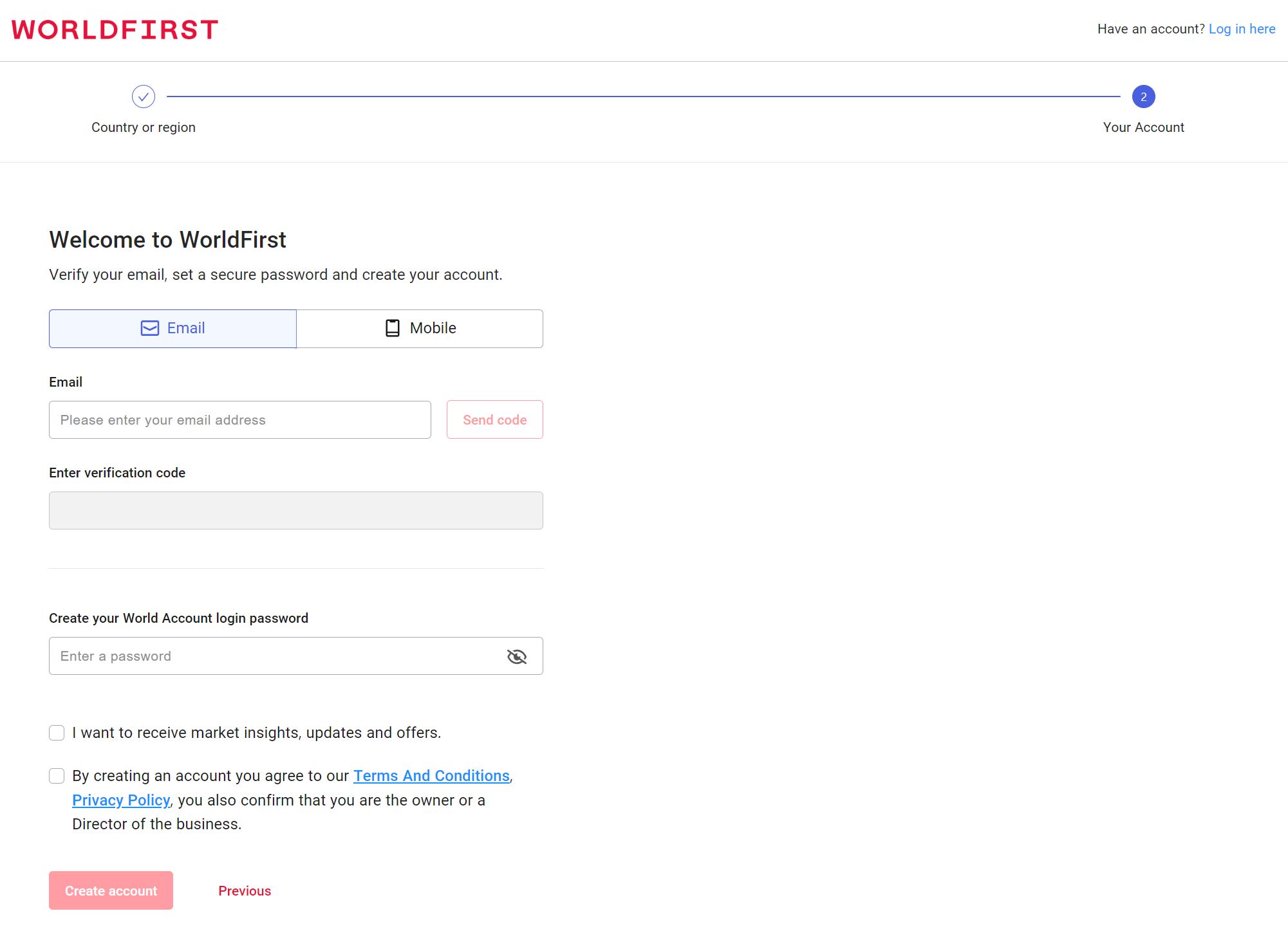Click into the Enter a password field

point(277,656)
